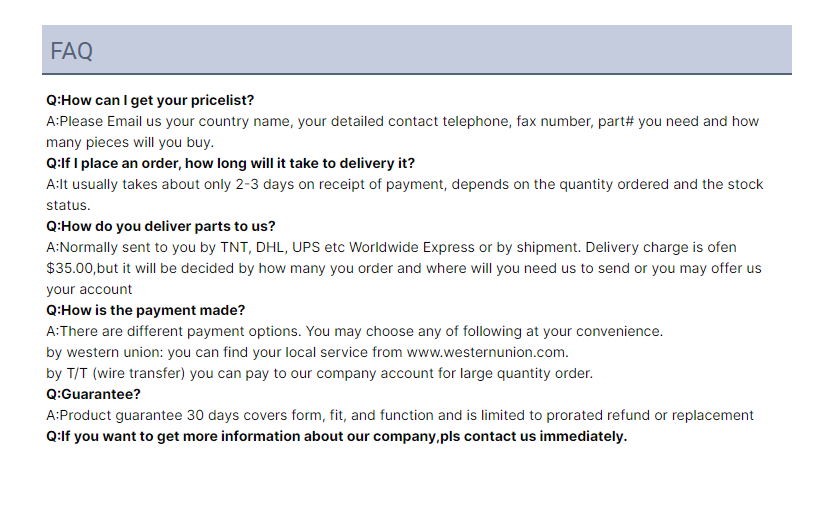
Task: Click the 'How is the payment made' question
Action: tap(145, 310)
